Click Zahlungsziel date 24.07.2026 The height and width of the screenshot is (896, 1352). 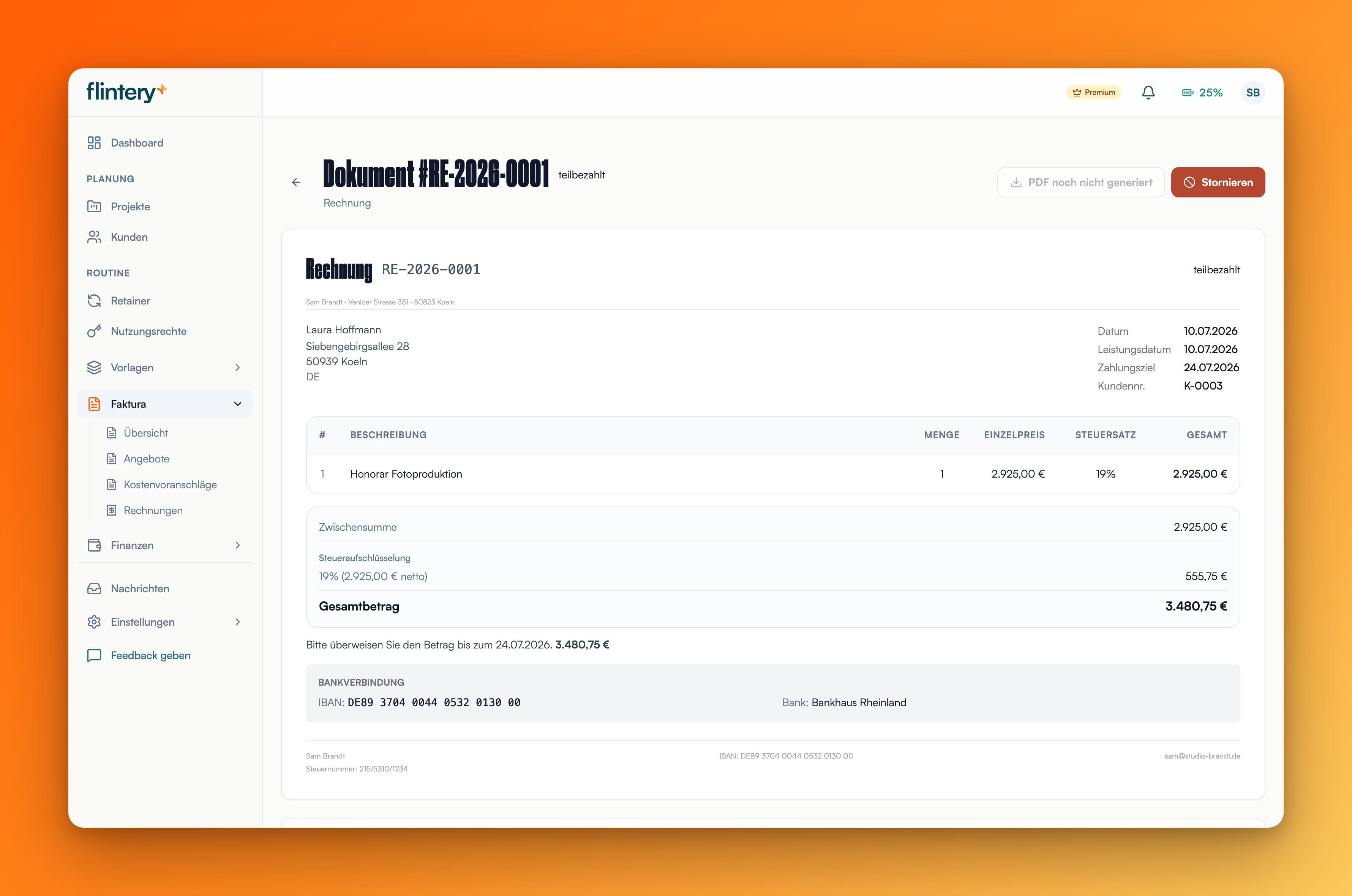pos(1211,368)
